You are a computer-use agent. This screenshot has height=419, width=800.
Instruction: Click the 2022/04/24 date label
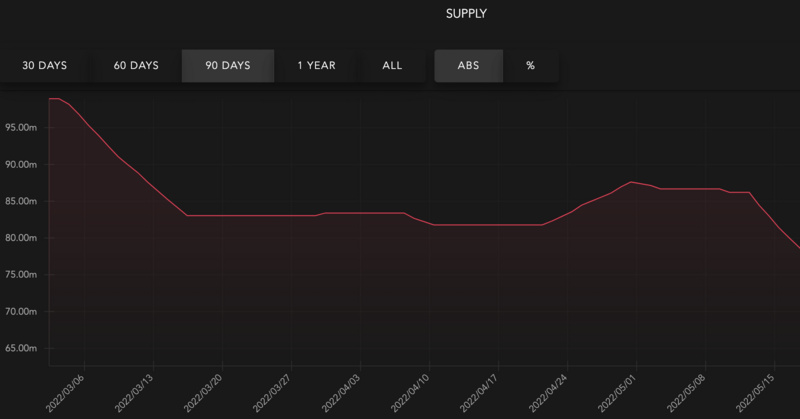click(x=548, y=393)
